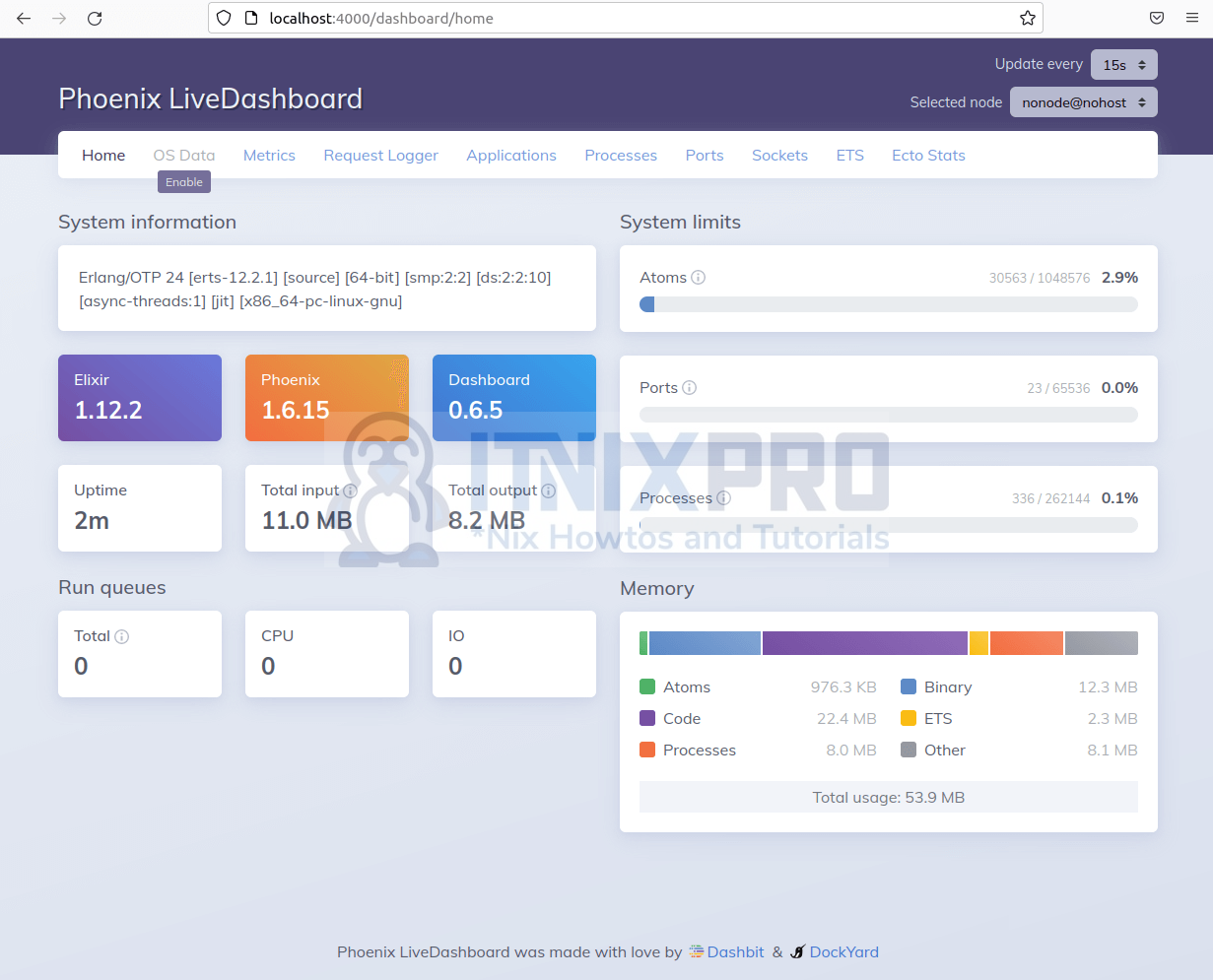
Task: Expand the Selected node nonode@nohost dropdown
Action: coord(1084,102)
